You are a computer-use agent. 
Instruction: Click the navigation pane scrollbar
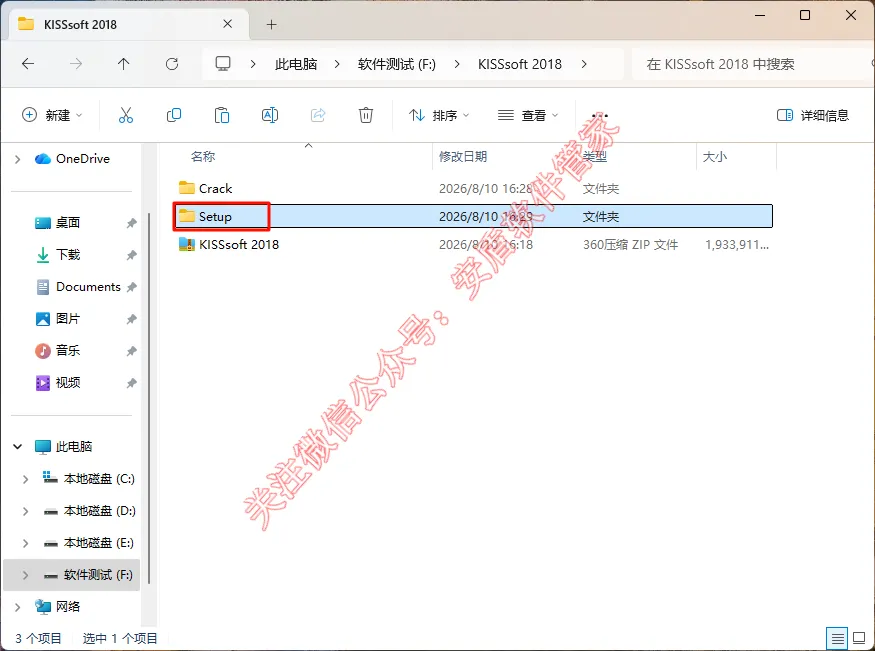click(x=149, y=398)
